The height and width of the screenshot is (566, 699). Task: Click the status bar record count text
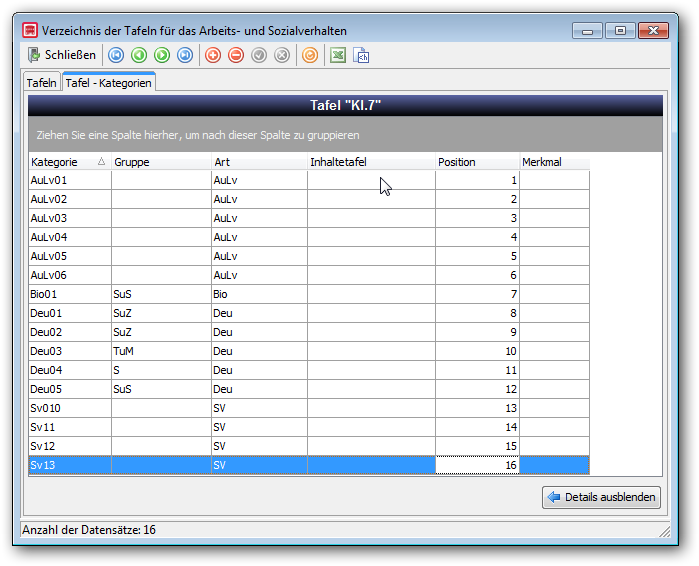tap(89, 530)
